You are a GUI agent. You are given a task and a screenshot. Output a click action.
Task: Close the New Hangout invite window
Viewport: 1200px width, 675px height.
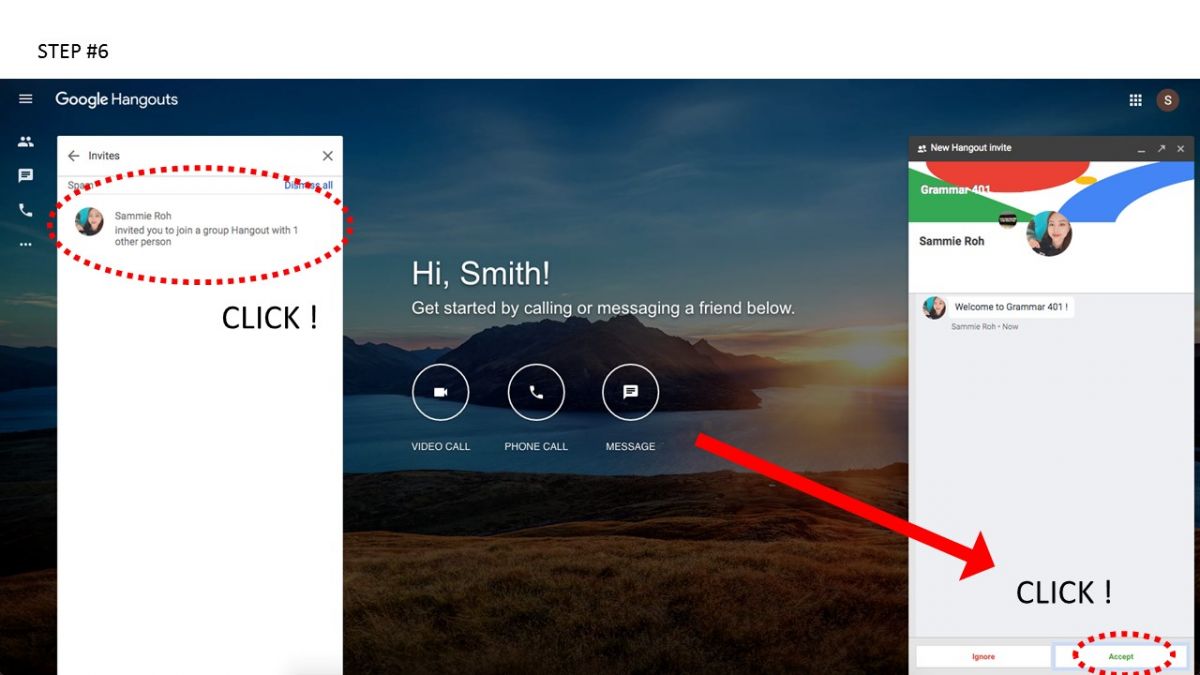1181,148
